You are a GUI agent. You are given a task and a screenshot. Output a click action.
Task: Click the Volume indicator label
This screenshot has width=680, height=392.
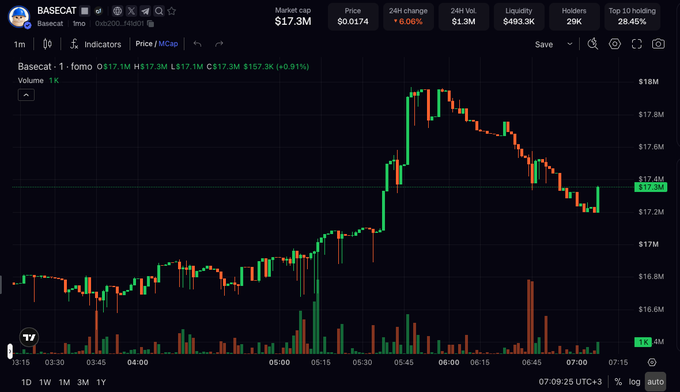tap(31, 81)
